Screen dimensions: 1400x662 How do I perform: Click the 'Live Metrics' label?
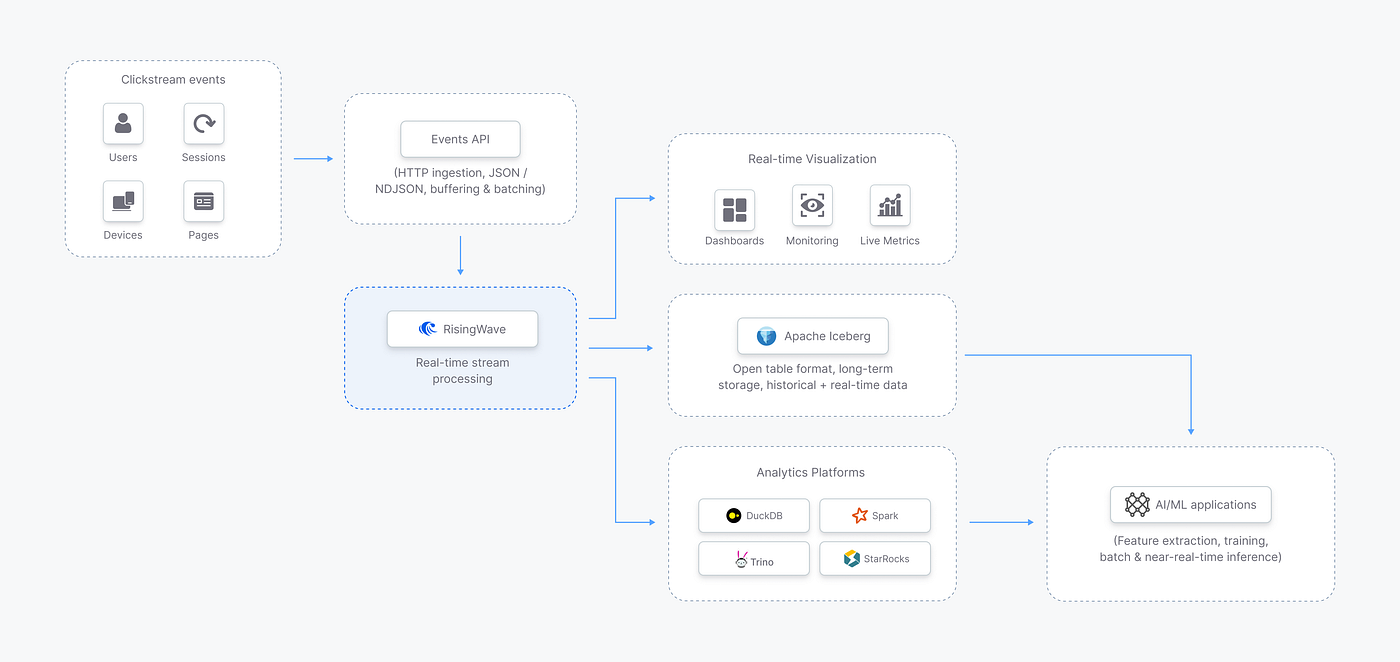[890, 241]
